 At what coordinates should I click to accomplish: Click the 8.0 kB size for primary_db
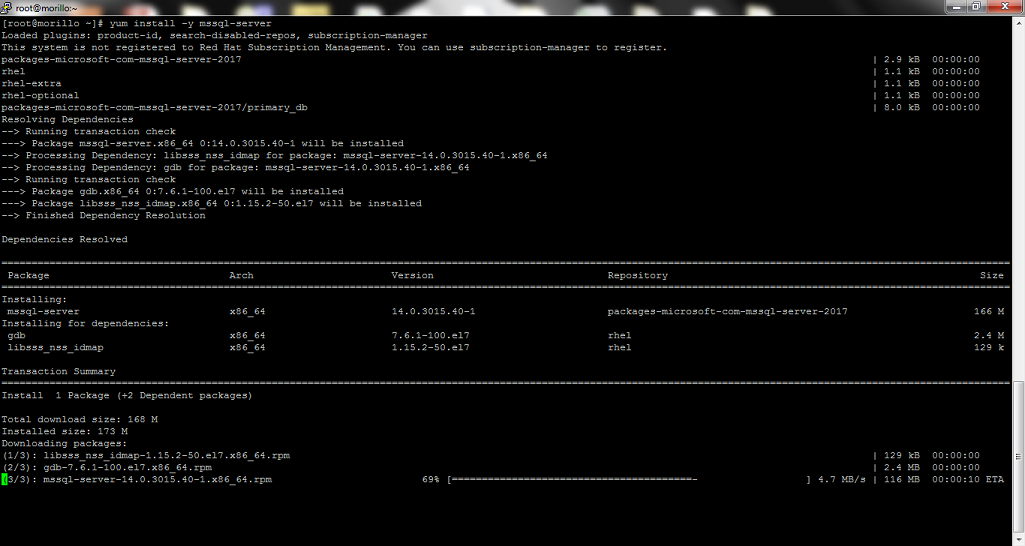click(x=902, y=107)
